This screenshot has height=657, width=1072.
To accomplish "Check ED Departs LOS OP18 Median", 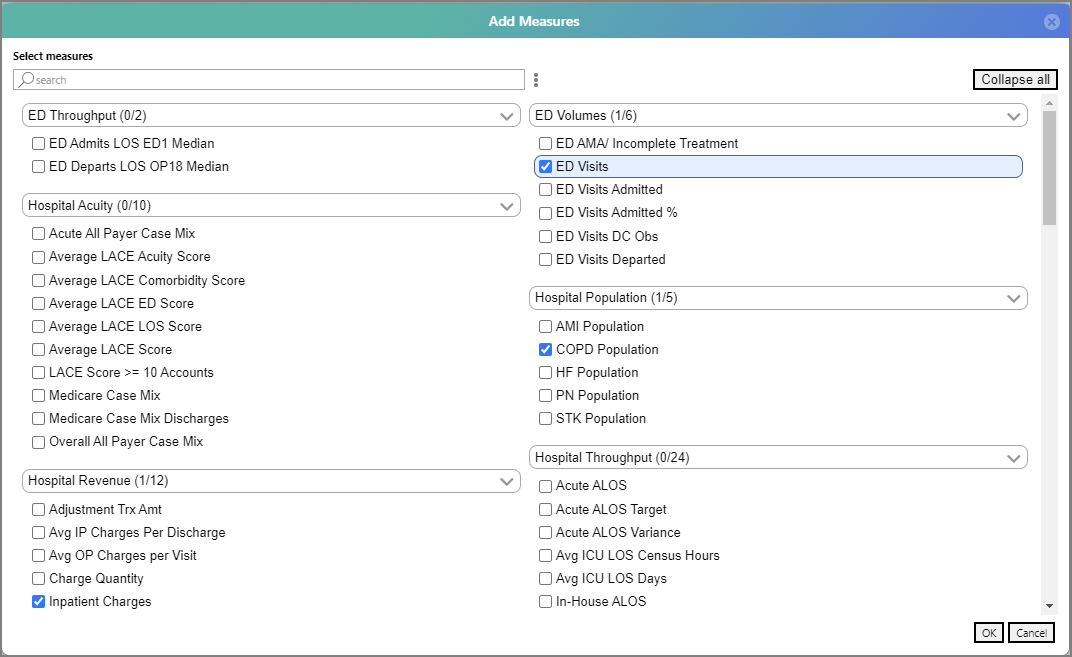I will coord(39,167).
